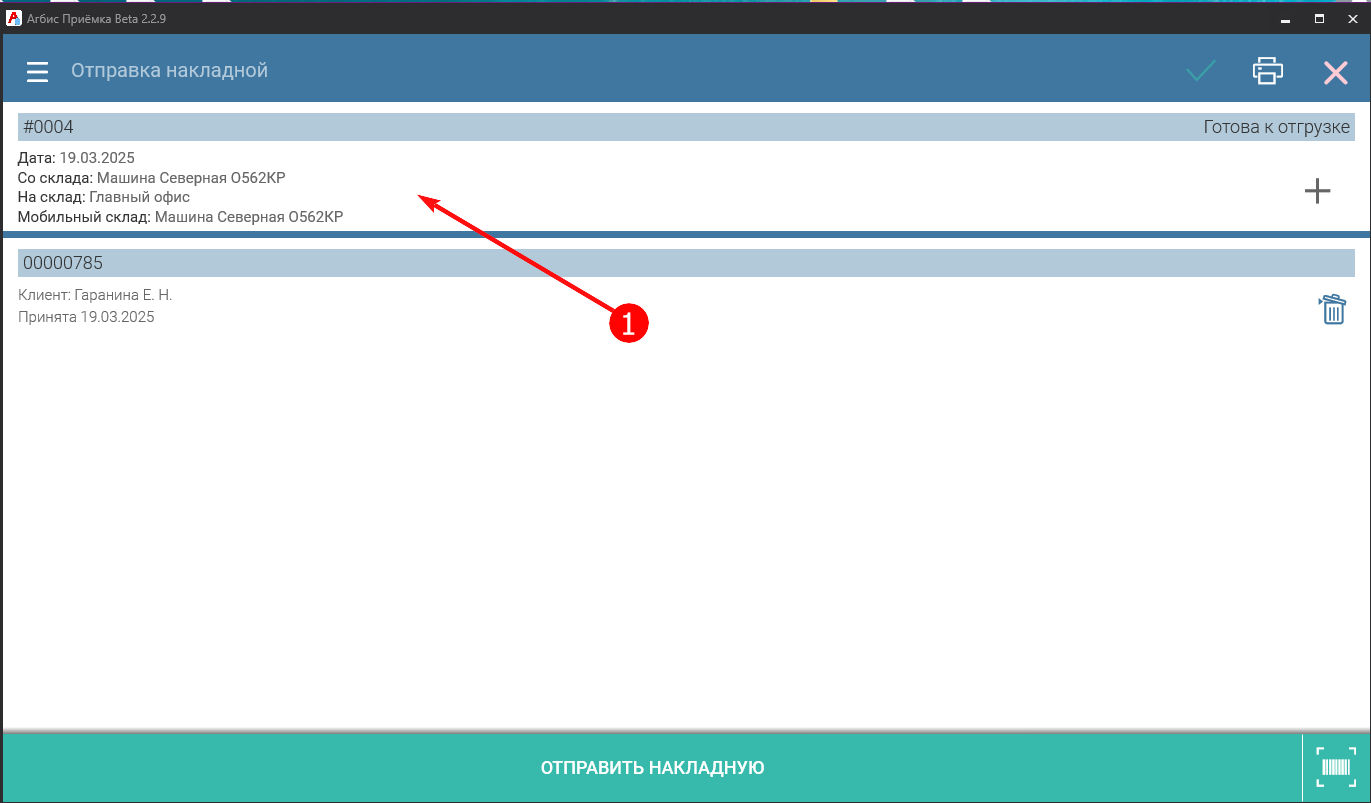
Task: Print the invoice using the printer icon
Action: [x=1267, y=71]
